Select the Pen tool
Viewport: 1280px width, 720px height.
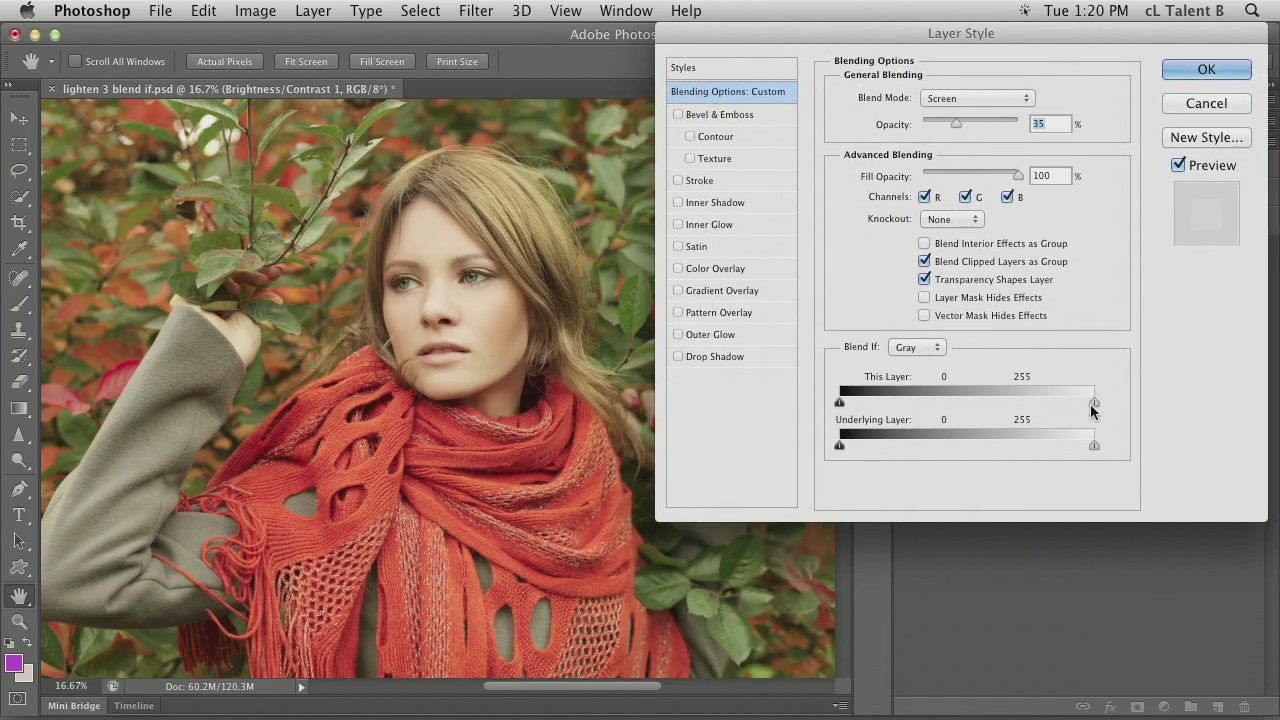19,490
